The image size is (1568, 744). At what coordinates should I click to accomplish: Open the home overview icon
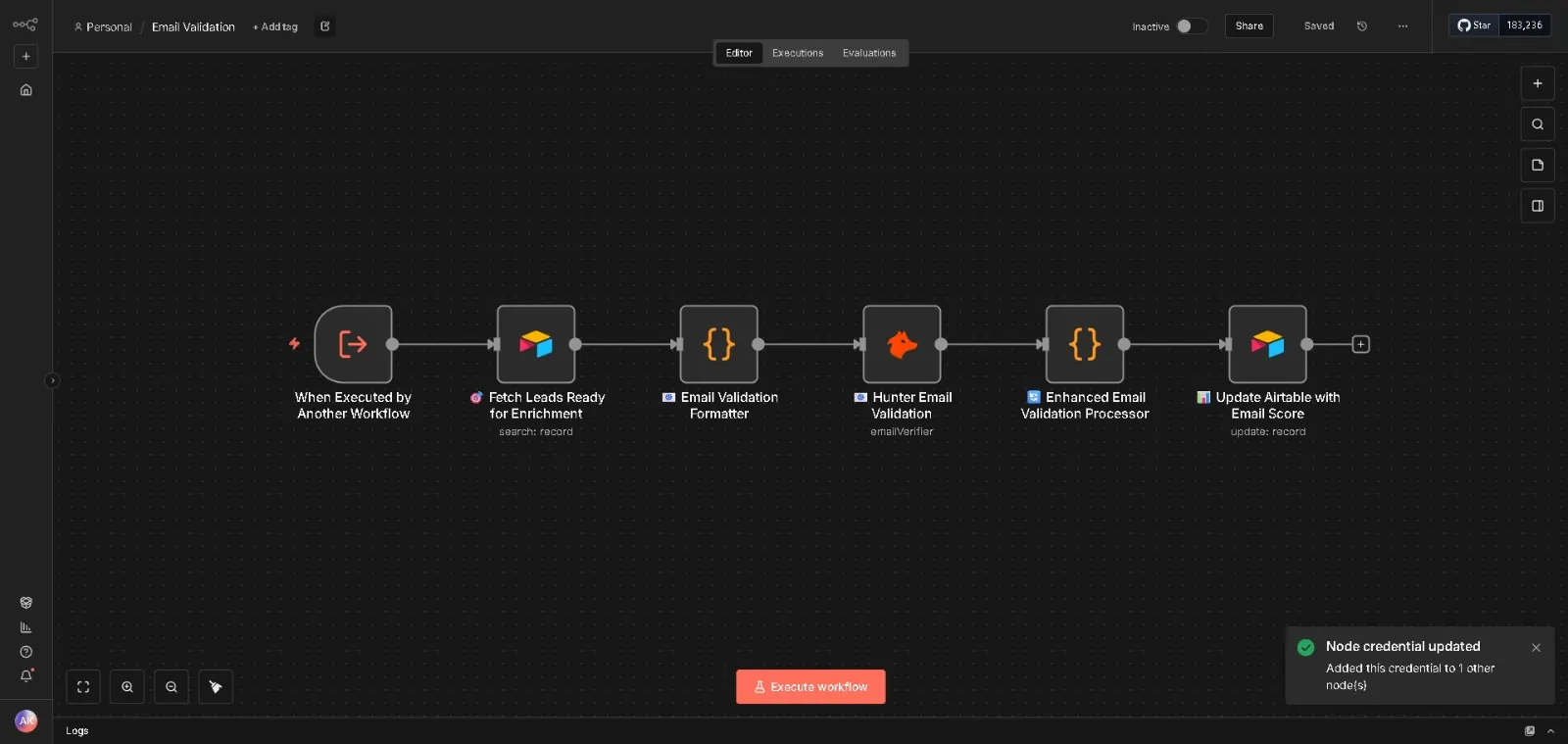(26, 90)
